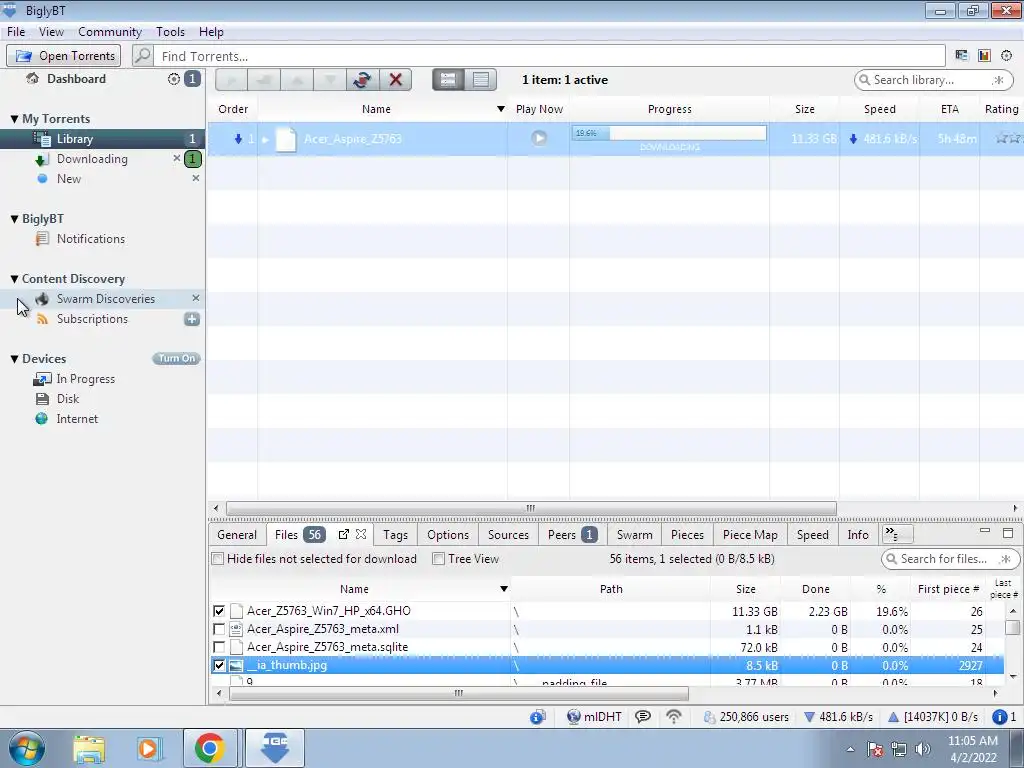The width and height of the screenshot is (1024, 768).
Task: Switch to the detailed row view icon
Action: click(448, 80)
